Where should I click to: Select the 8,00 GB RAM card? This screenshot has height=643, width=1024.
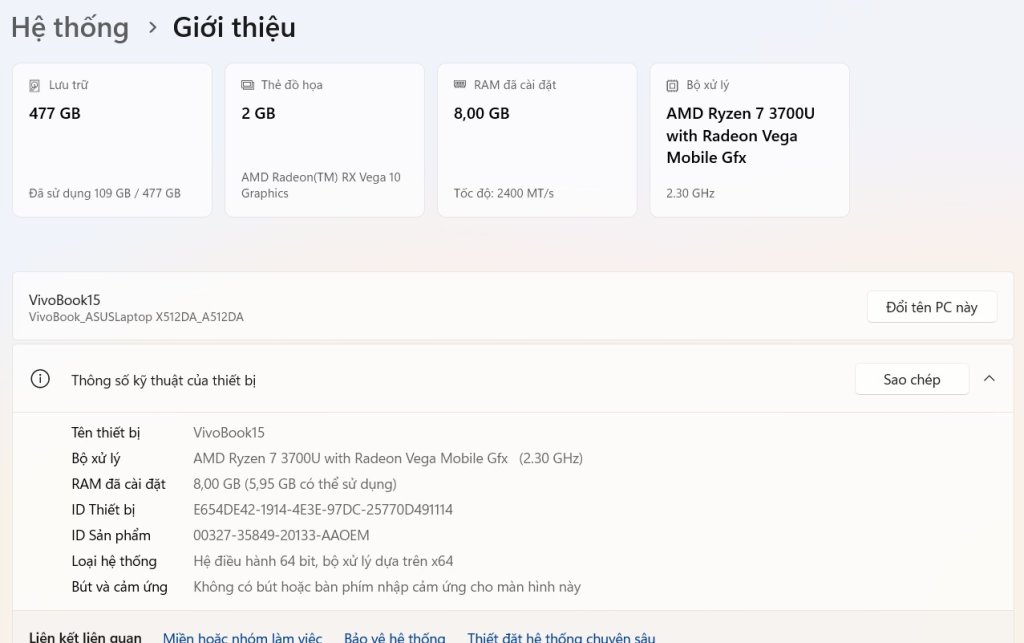[x=537, y=140]
